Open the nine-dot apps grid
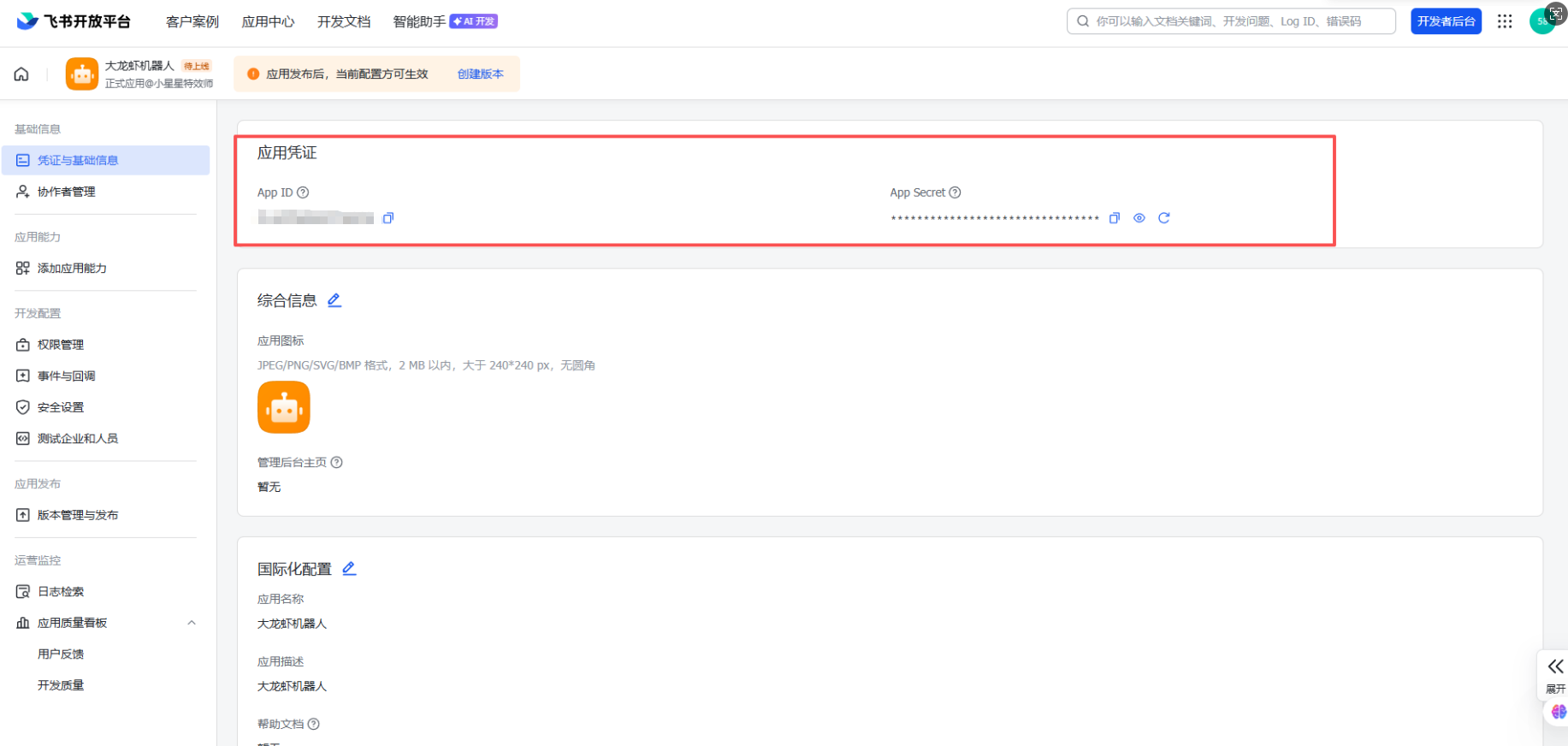This screenshot has width=1568, height=746. coord(1505,21)
